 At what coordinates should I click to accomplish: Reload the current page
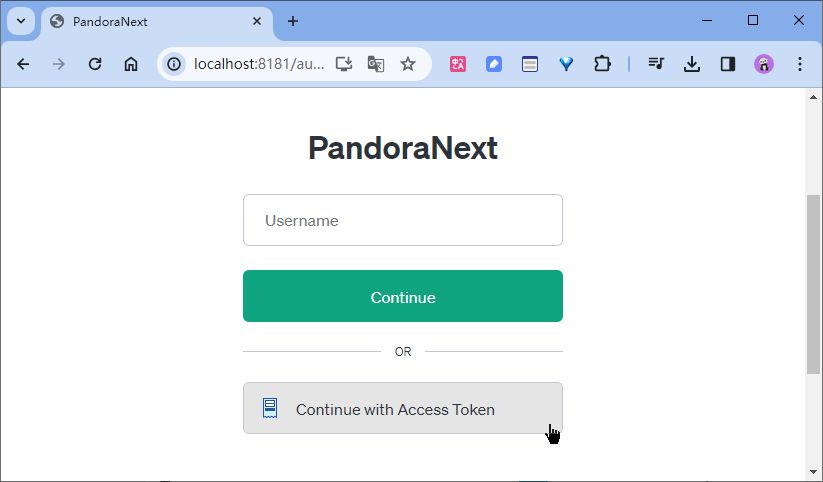[95, 64]
